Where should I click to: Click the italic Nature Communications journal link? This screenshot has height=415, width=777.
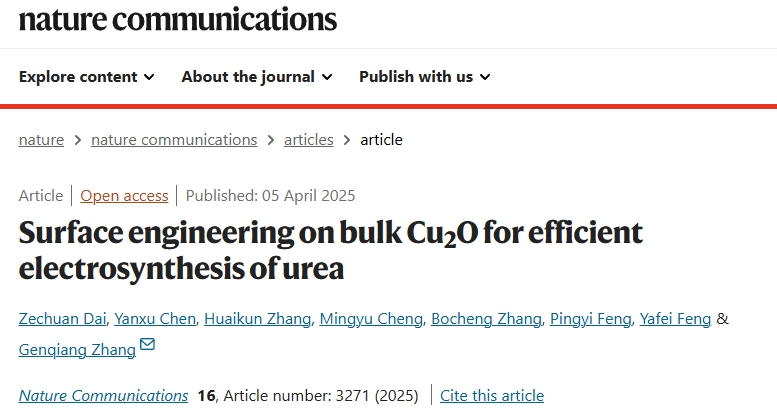pyautogui.click(x=104, y=396)
